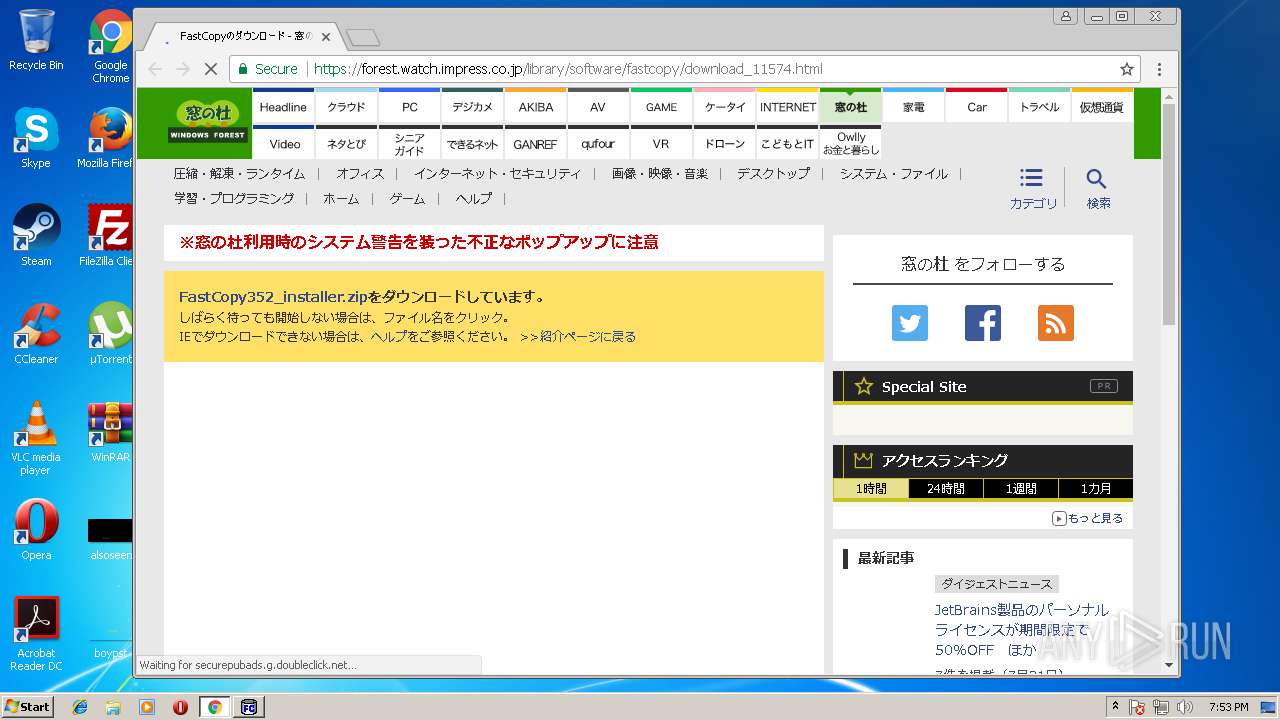Select the クラウド navigation tab
This screenshot has width=1280, height=720.
(x=346, y=106)
